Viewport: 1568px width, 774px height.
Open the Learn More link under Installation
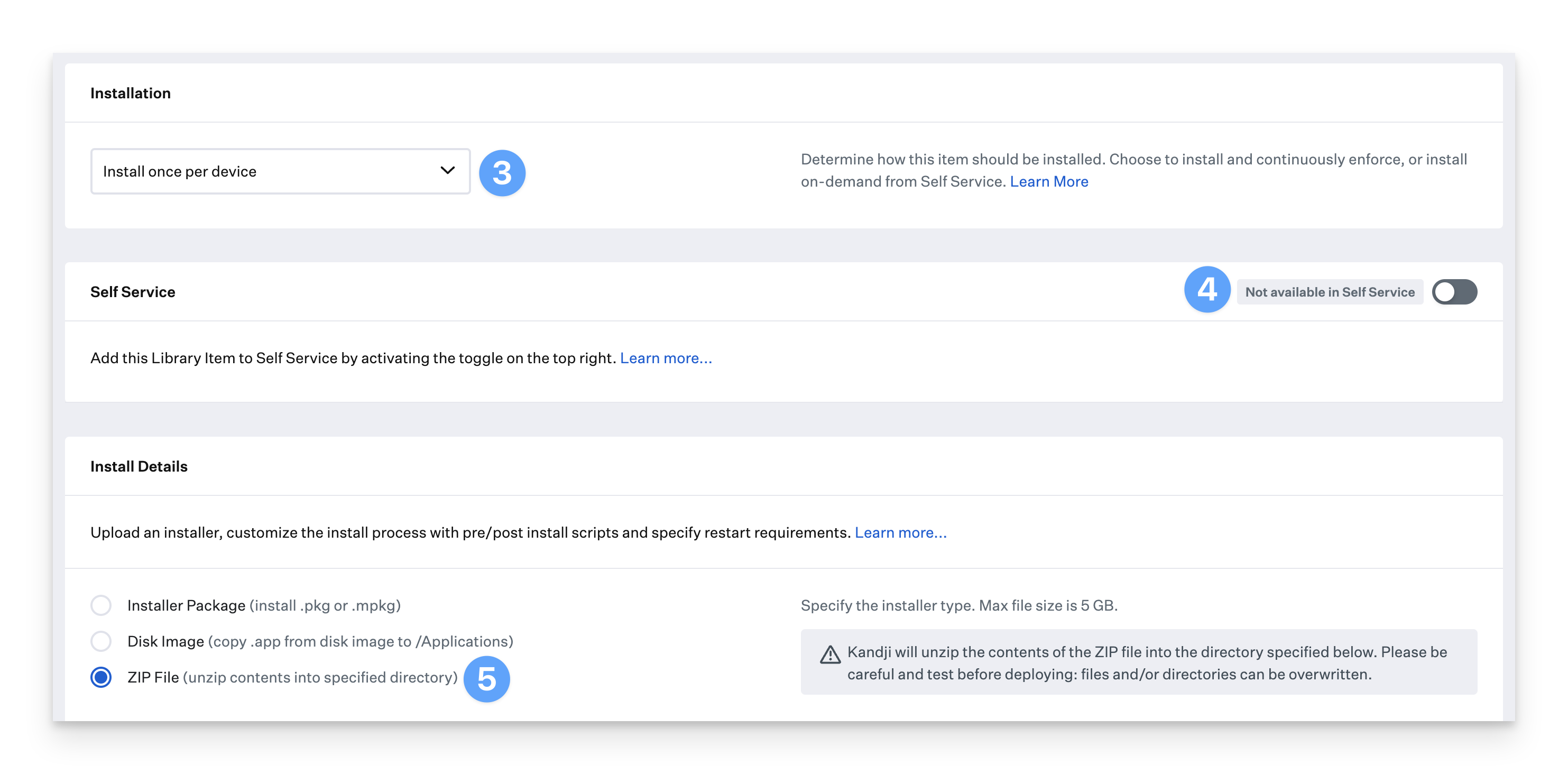pos(1048,181)
